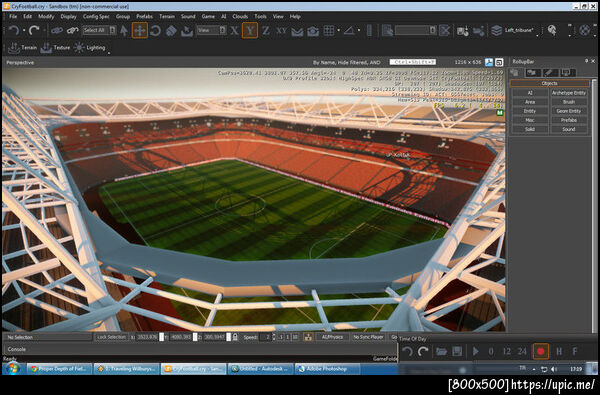Toggle the AI/Physics button
Viewport: 600px width, 395px height.
coord(332,337)
